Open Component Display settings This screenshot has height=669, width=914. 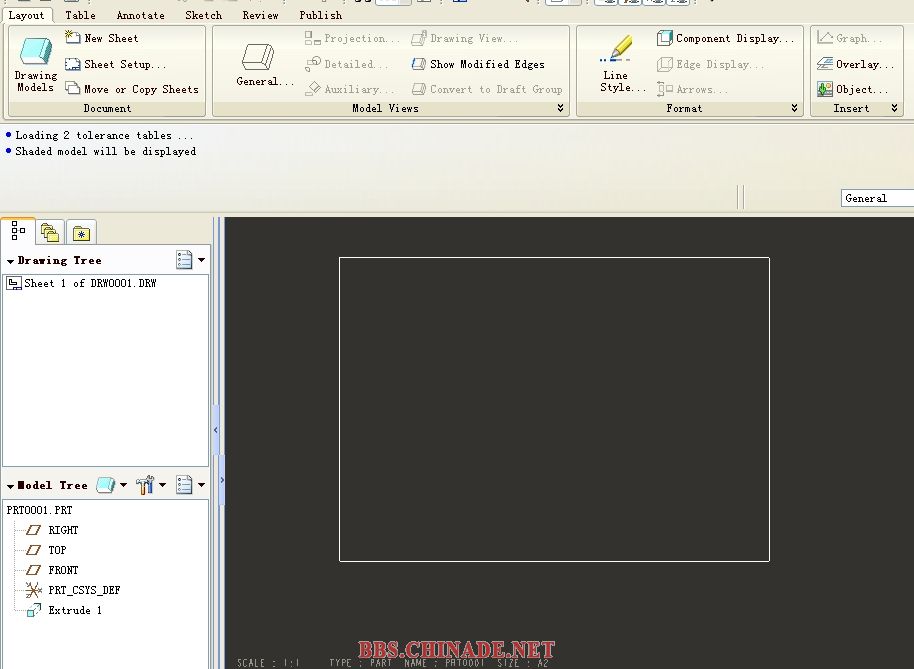pos(725,38)
